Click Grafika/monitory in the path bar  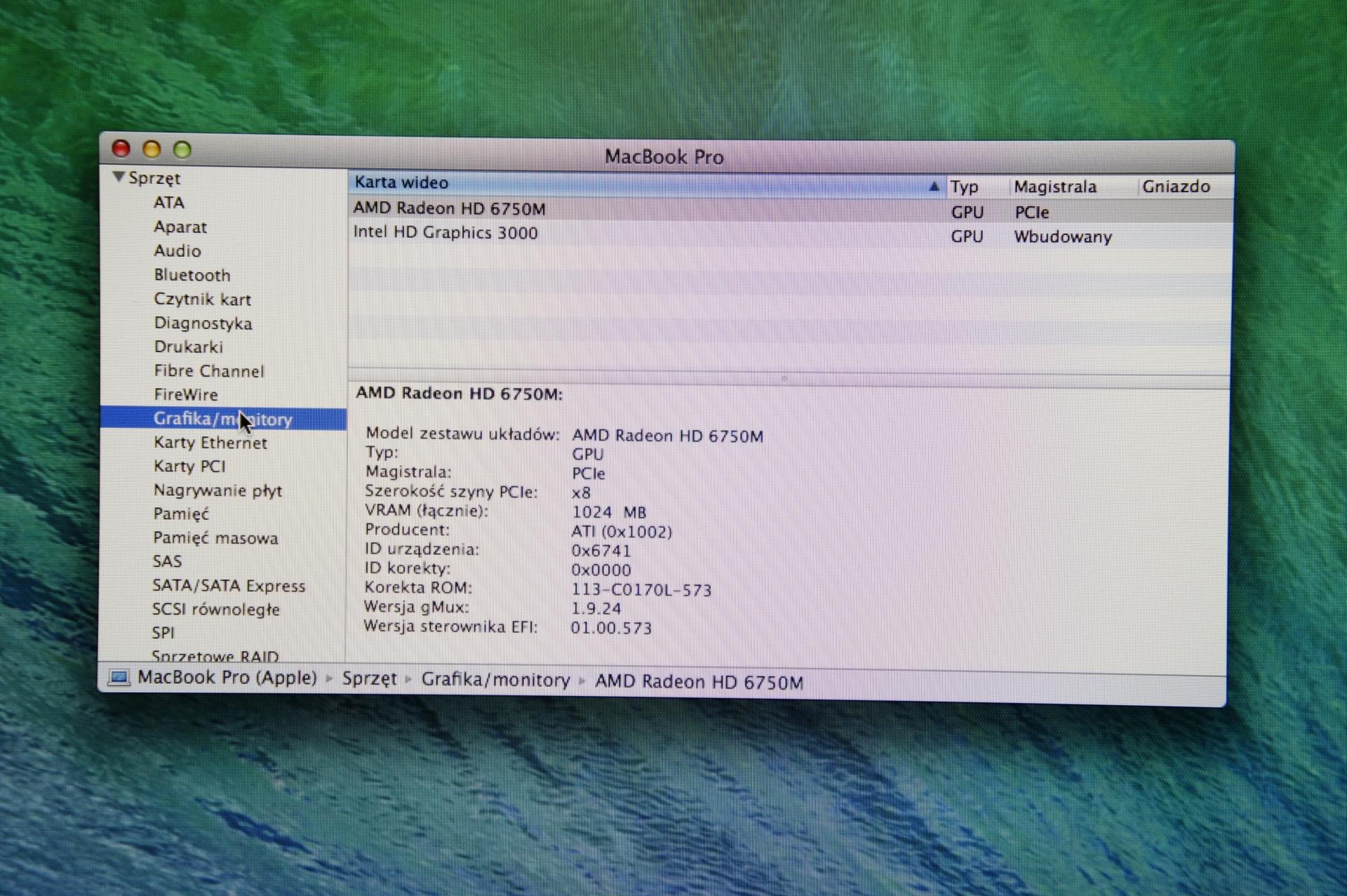(x=495, y=680)
